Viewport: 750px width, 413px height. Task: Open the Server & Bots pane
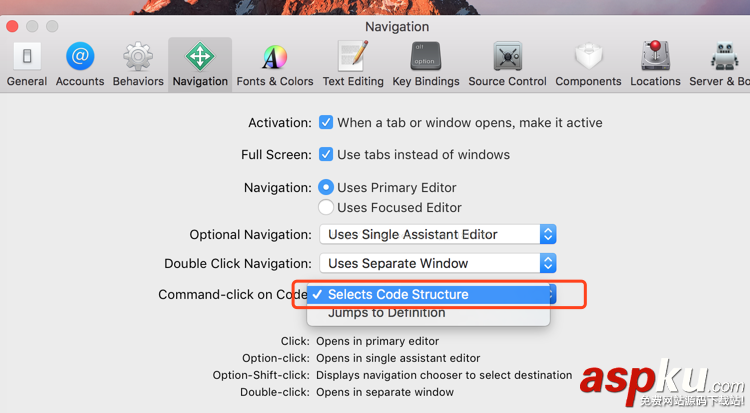click(x=722, y=64)
